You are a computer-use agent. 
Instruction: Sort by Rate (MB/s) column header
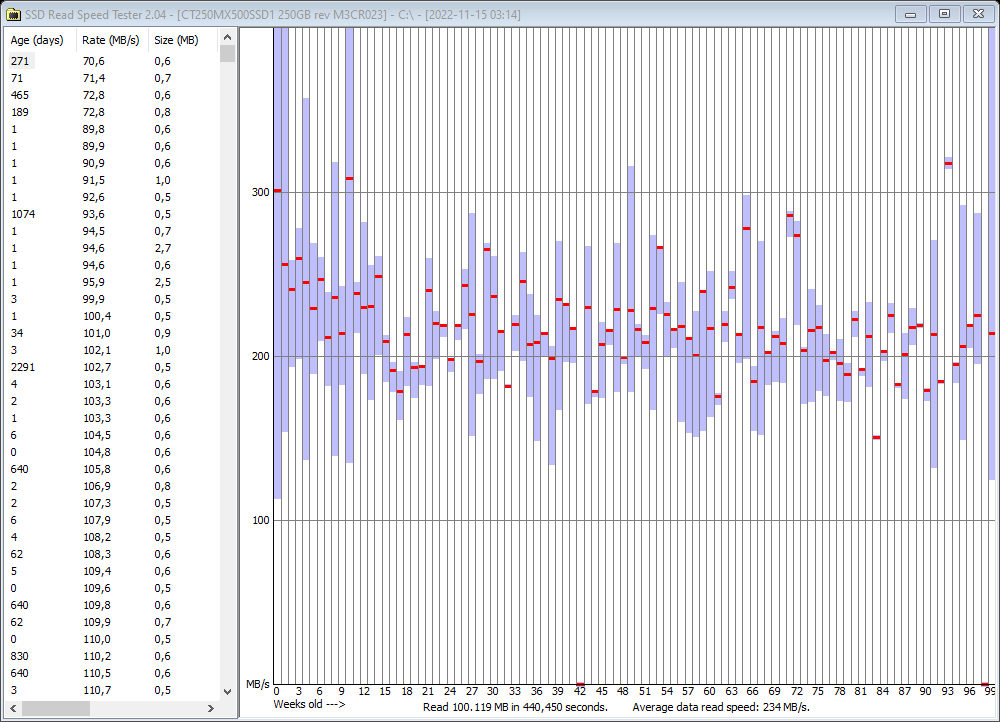tap(112, 40)
